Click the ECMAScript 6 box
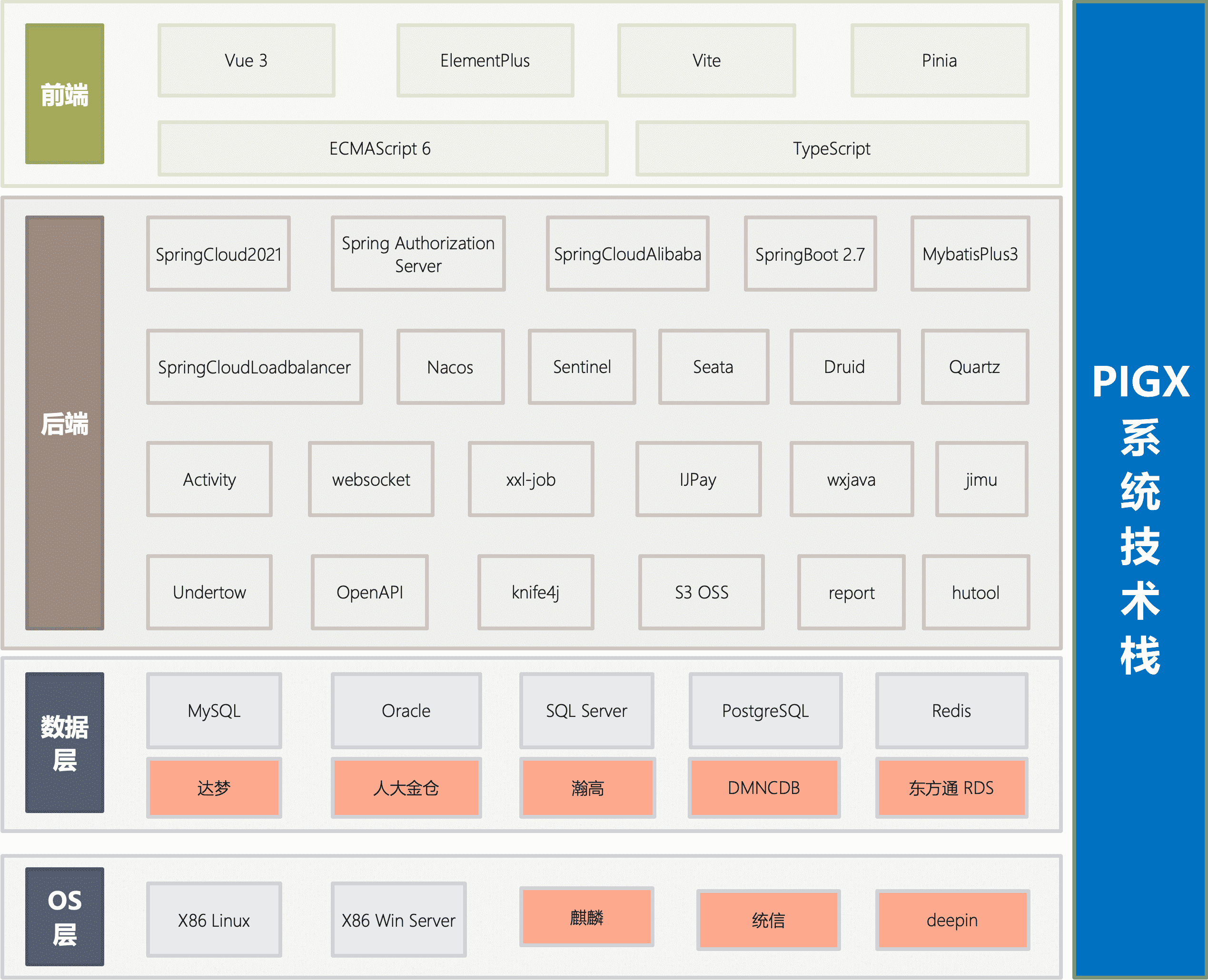1208x980 pixels. click(x=383, y=148)
